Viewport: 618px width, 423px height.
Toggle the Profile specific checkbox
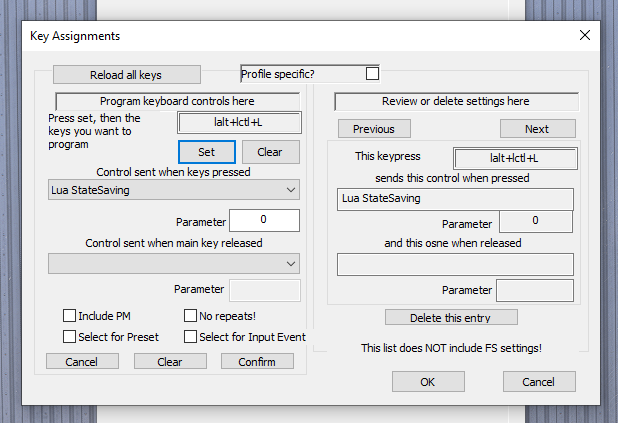(372, 74)
